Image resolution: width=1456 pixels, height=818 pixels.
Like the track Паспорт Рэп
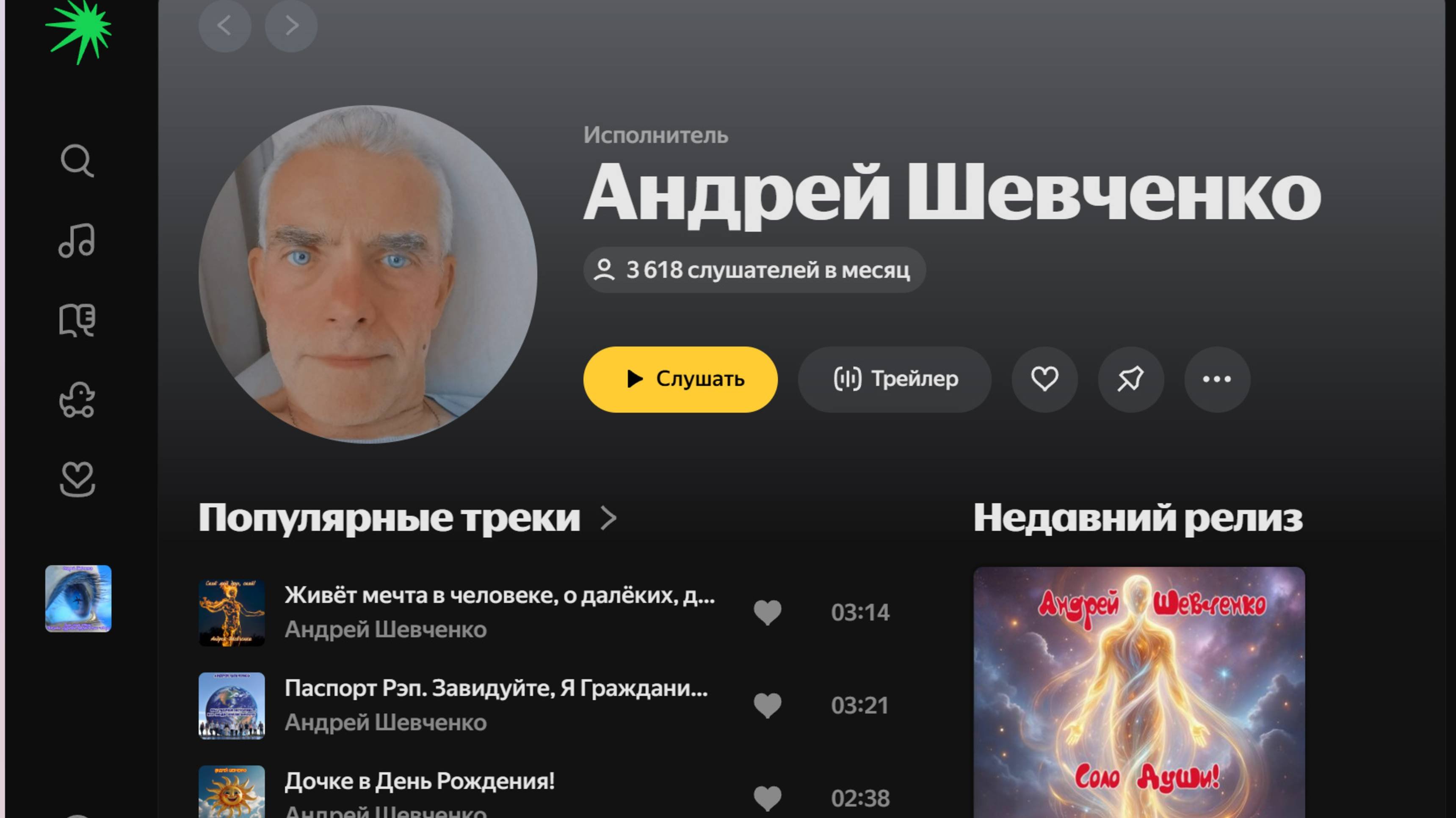pos(768,705)
